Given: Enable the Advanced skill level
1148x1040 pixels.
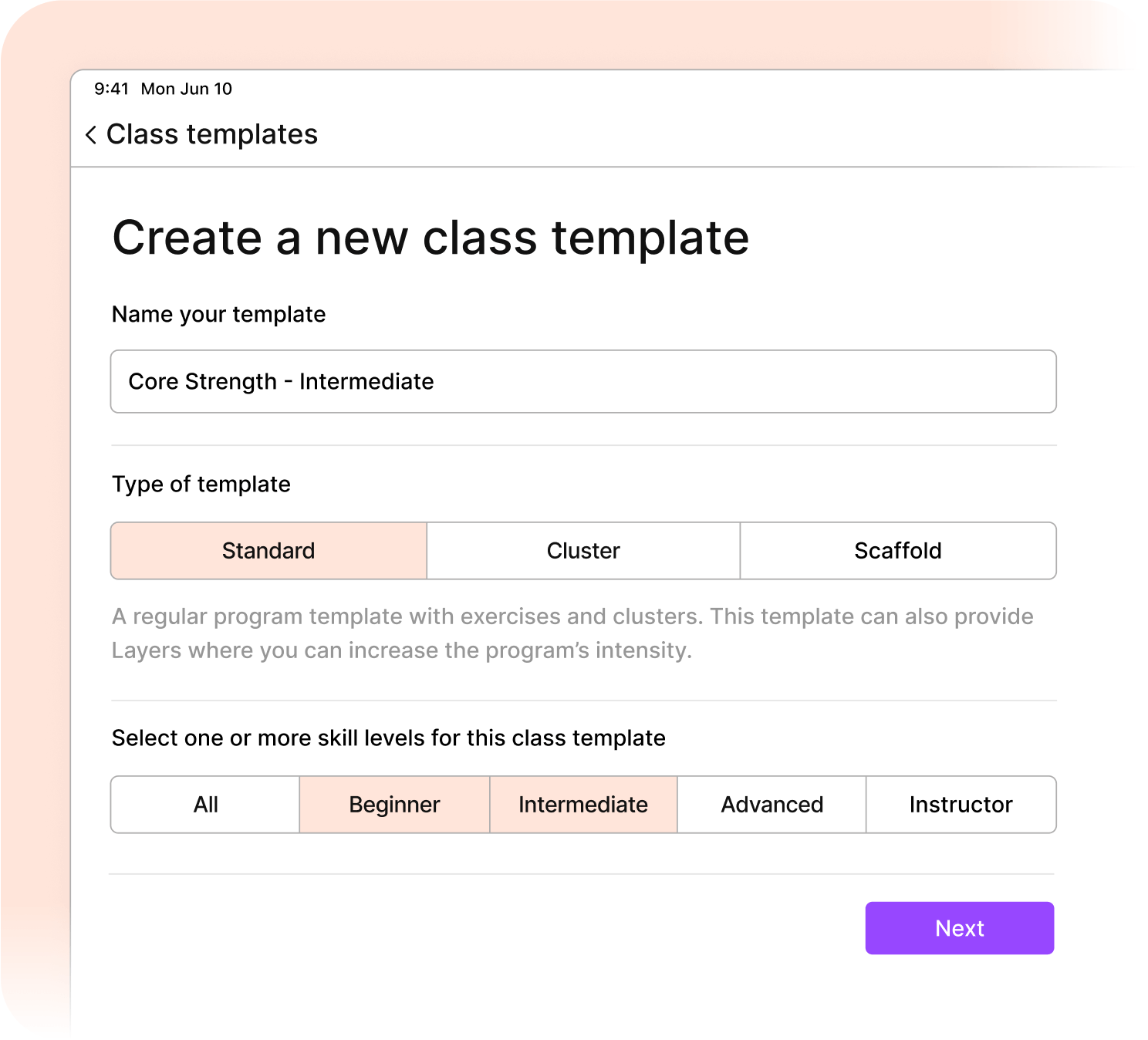Looking at the screenshot, I should tap(772, 805).
